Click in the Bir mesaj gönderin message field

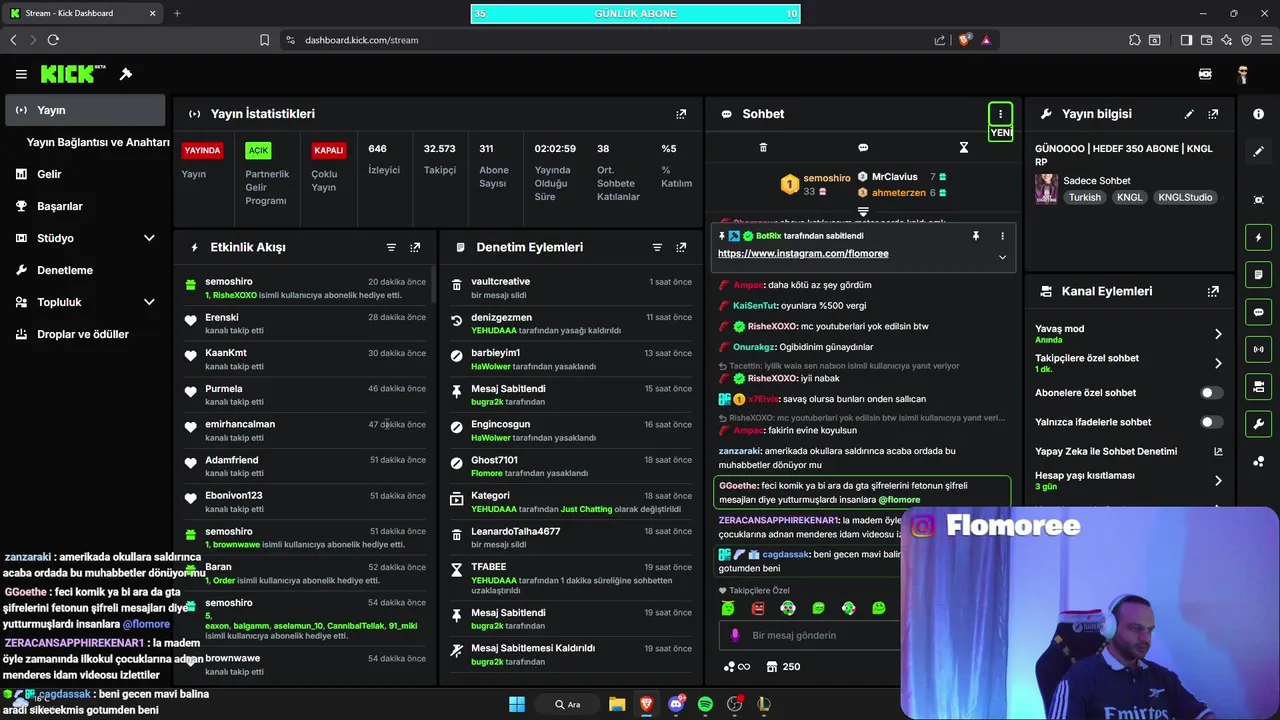(810, 635)
